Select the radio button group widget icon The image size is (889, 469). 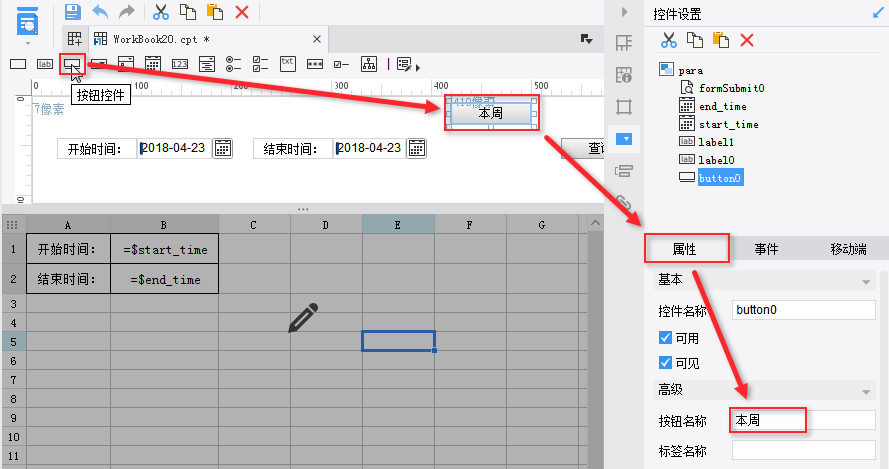point(233,64)
